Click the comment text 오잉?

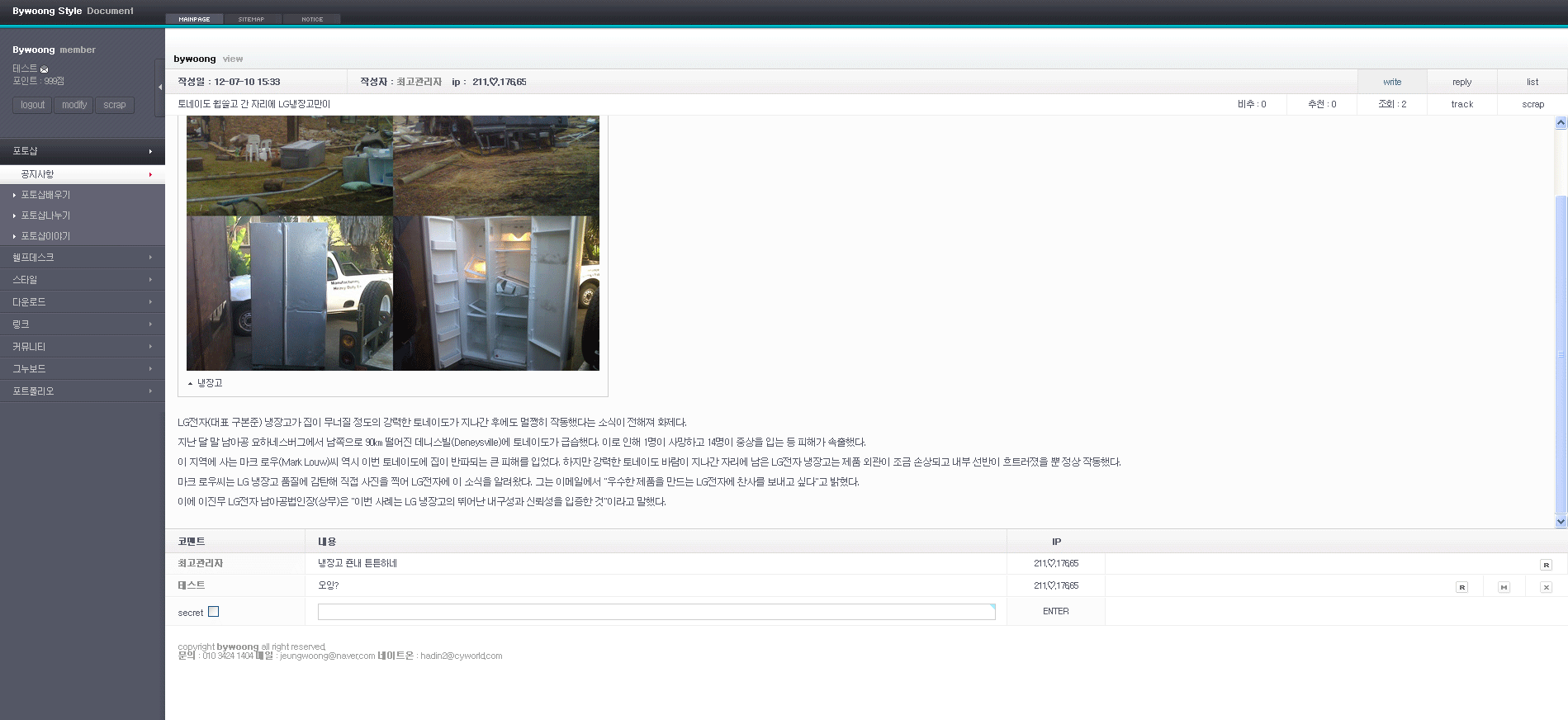point(329,585)
